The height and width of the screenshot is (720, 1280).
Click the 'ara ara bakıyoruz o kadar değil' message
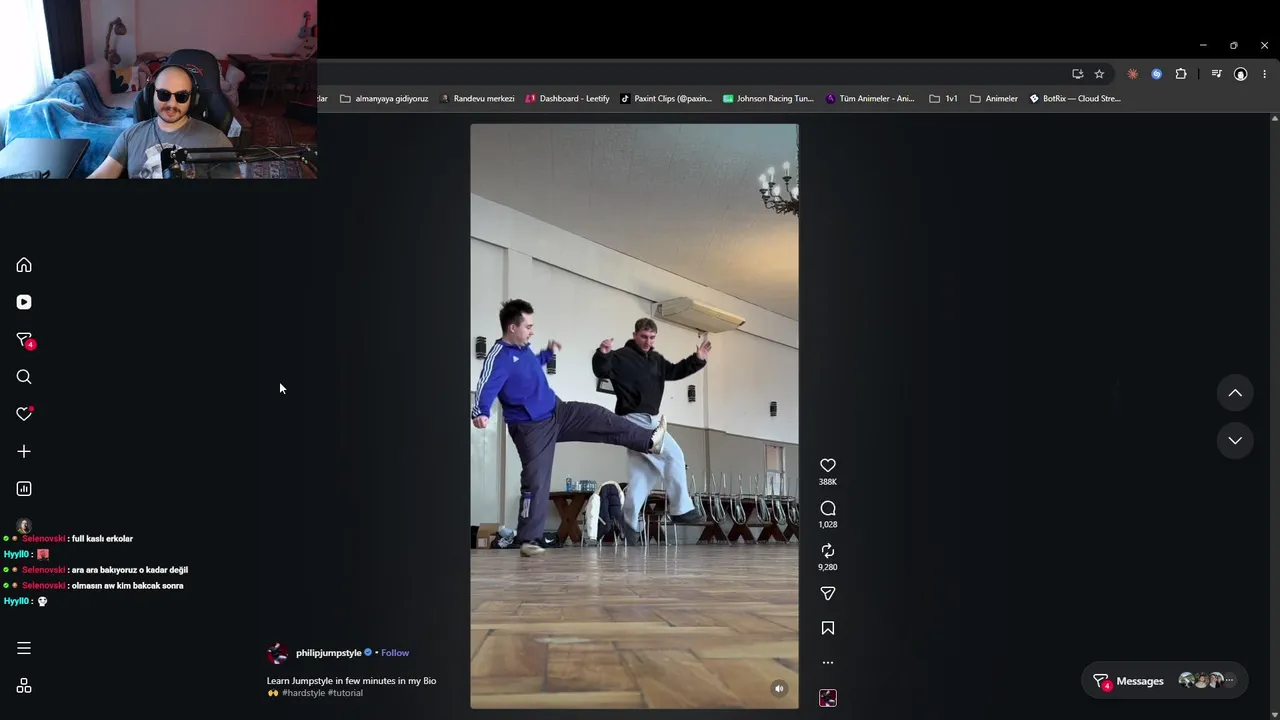130,570
